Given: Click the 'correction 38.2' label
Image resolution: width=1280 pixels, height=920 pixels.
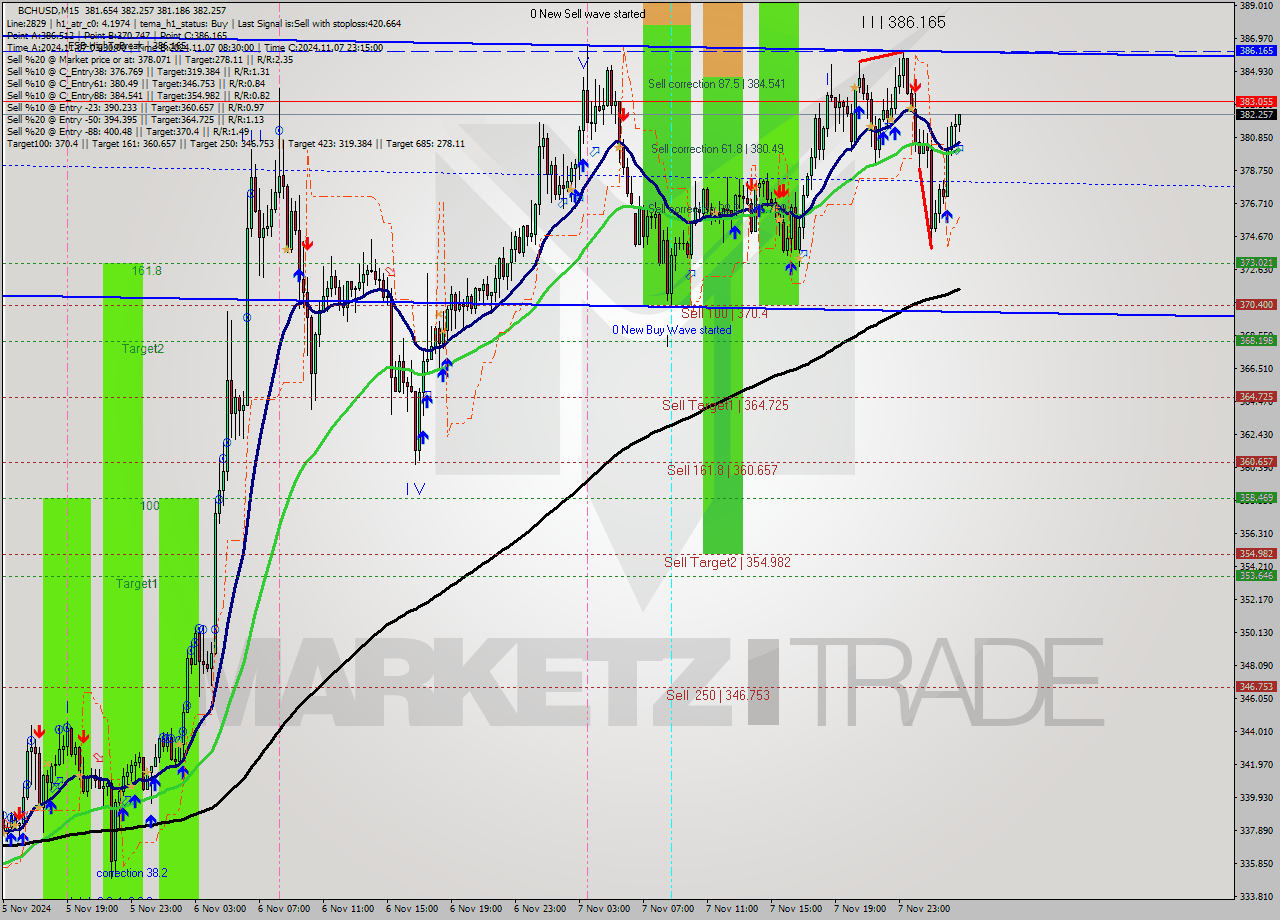Looking at the screenshot, I should 132,873.
